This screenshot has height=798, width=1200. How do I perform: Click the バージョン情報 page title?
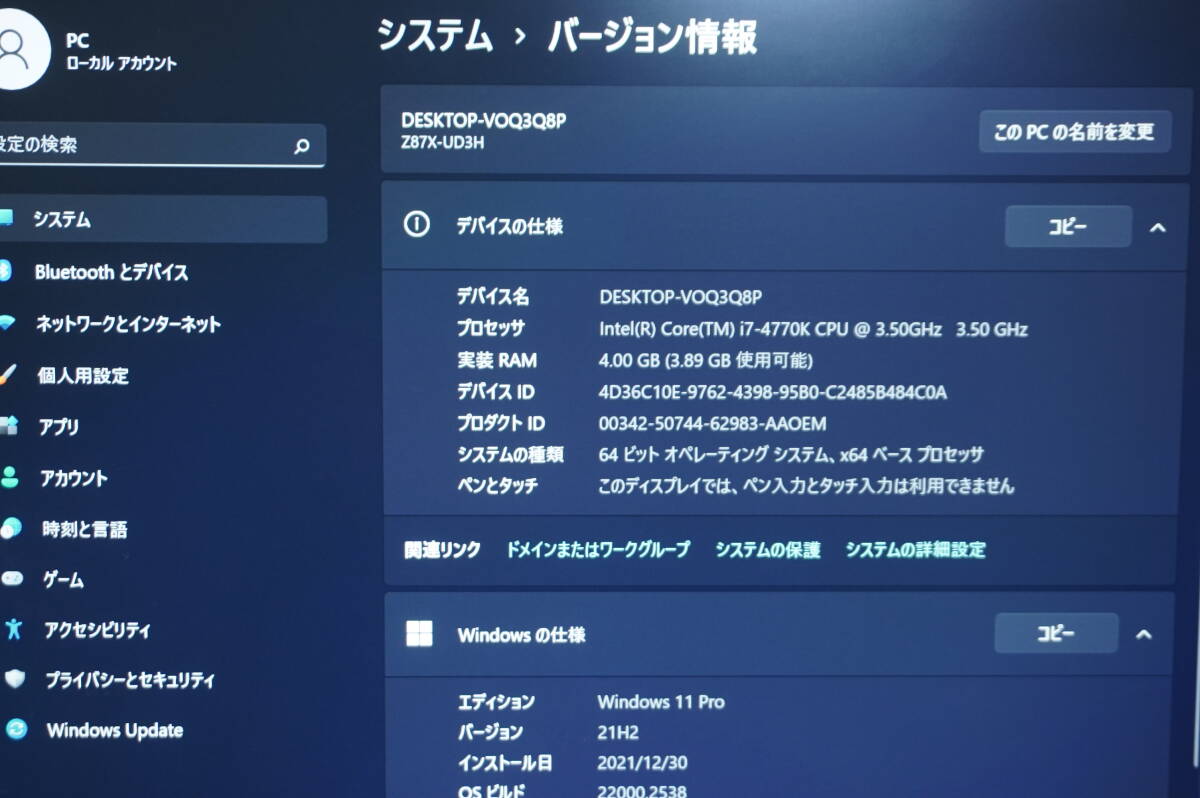pyautogui.click(x=652, y=37)
